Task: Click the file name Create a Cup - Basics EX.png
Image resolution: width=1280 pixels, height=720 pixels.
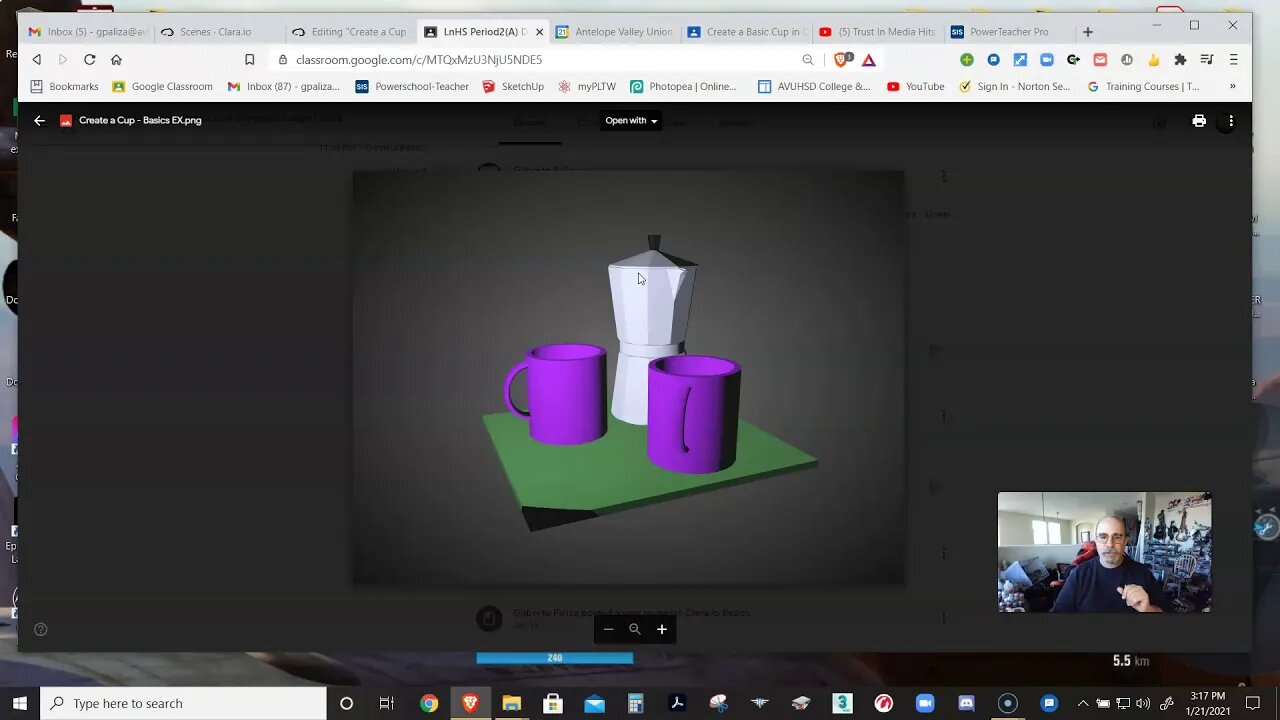Action: coord(140,121)
